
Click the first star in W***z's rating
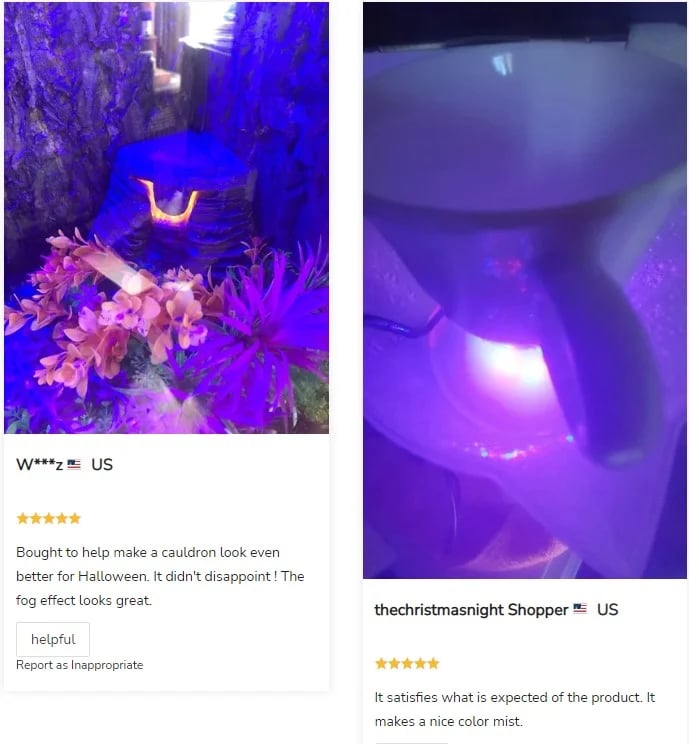point(23,518)
